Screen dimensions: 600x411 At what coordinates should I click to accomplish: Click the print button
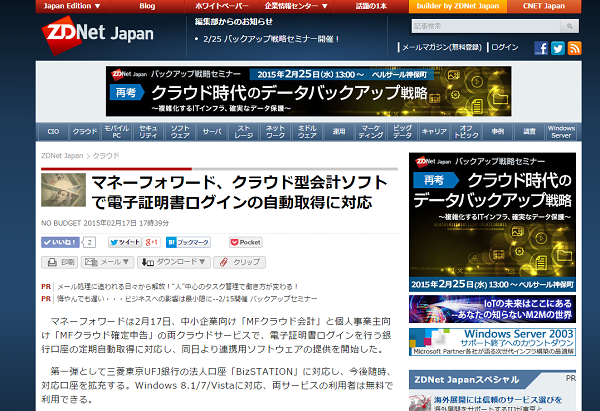pyautogui.click(x=60, y=262)
